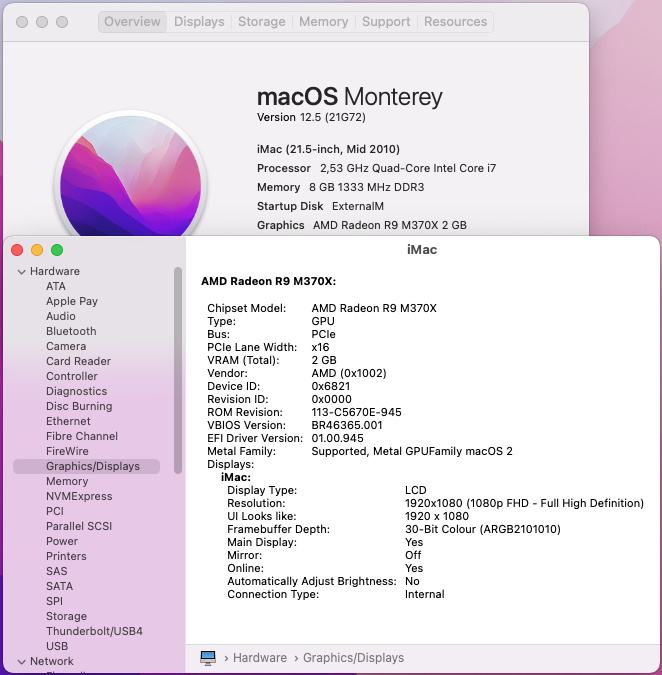The image size is (662, 675).
Task: Click the ROM Revision value 113-C5670E-945
Action: (x=356, y=412)
